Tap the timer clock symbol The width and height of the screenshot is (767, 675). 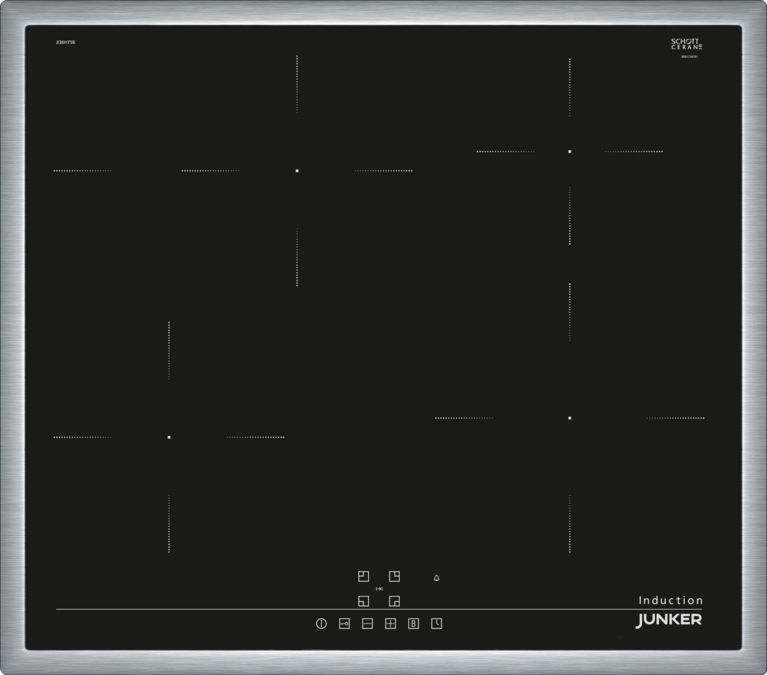437,624
